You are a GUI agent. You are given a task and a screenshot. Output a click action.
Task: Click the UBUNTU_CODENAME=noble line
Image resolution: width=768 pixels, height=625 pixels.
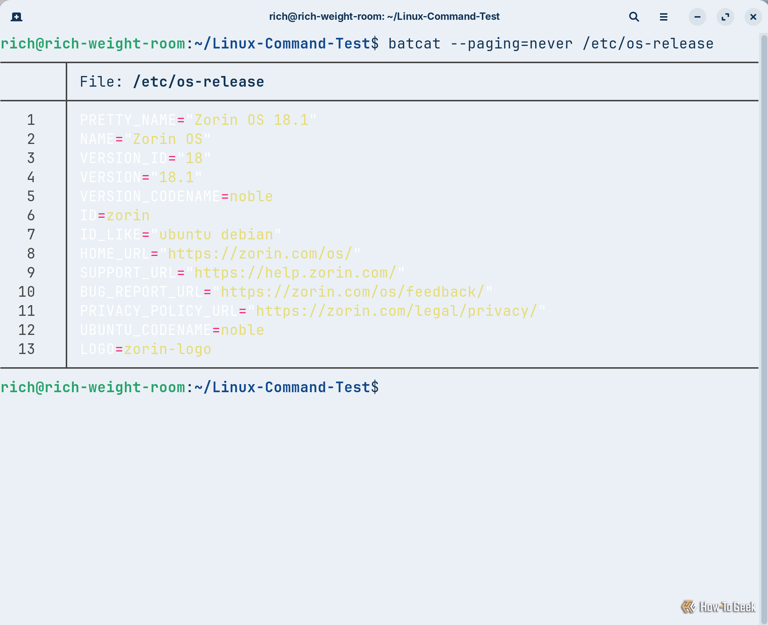172,330
